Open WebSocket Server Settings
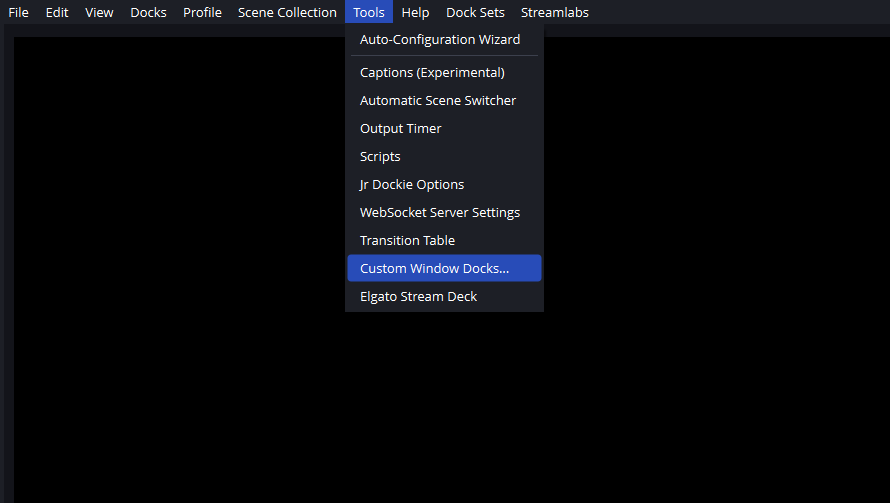Screen dimensions: 890x503 pos(440,213)
